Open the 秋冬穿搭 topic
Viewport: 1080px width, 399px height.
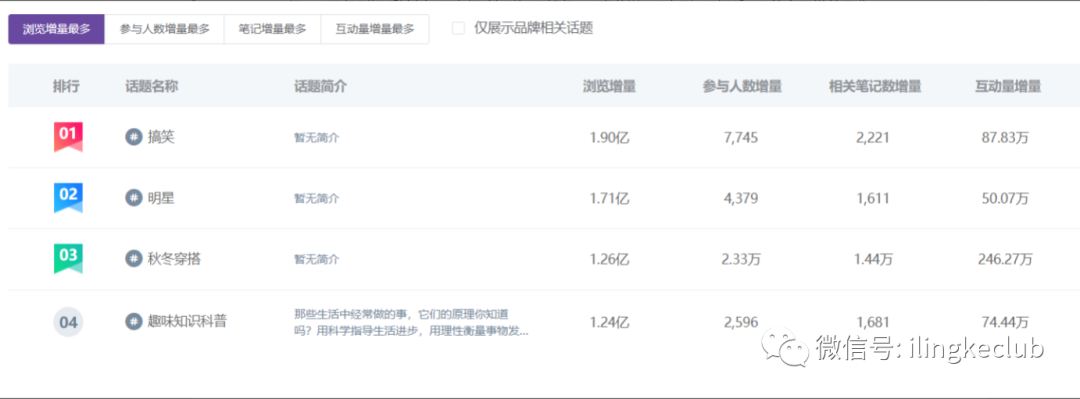coord(174,259)
